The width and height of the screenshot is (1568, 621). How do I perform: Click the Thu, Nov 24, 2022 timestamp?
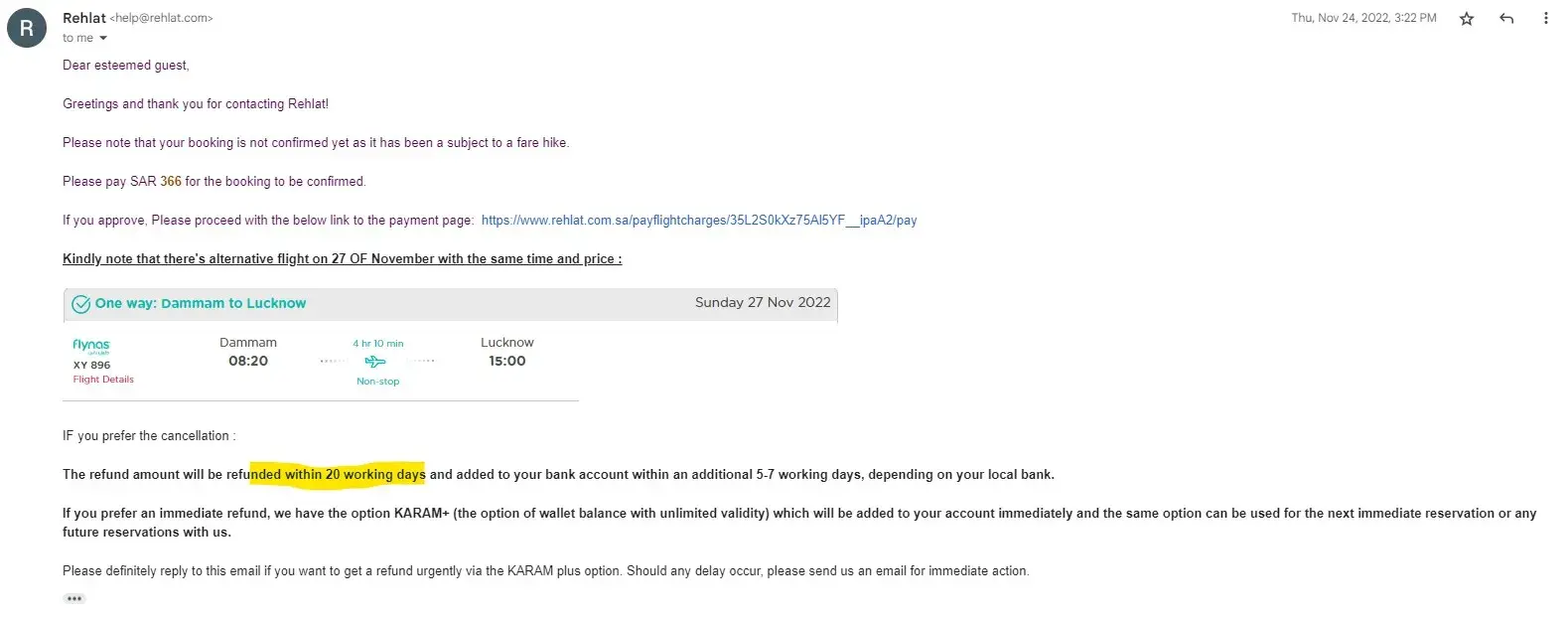1363,18
